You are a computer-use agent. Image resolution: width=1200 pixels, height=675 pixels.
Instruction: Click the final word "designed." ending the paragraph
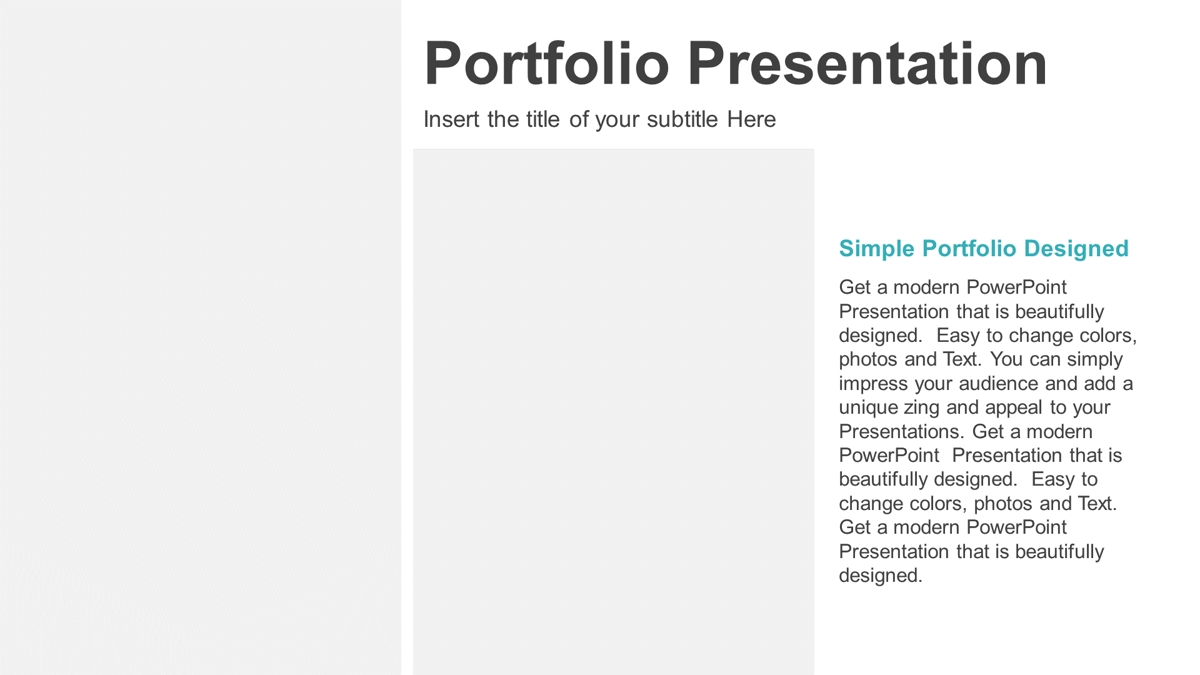point(880,575)
